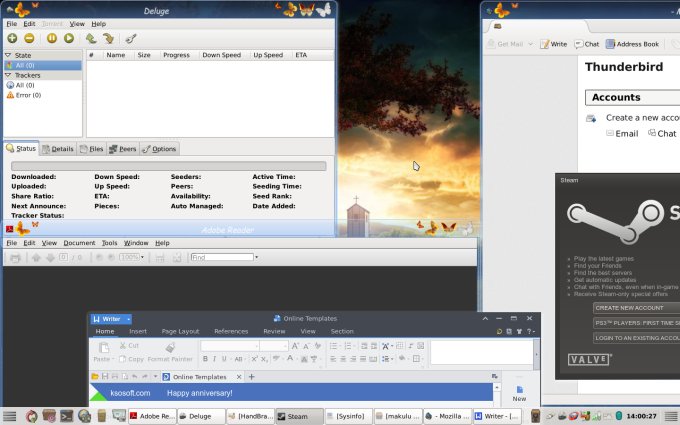Switch to the Peers tab in Deluge
This screenshot has height=425, width=680.
[122, 149]
